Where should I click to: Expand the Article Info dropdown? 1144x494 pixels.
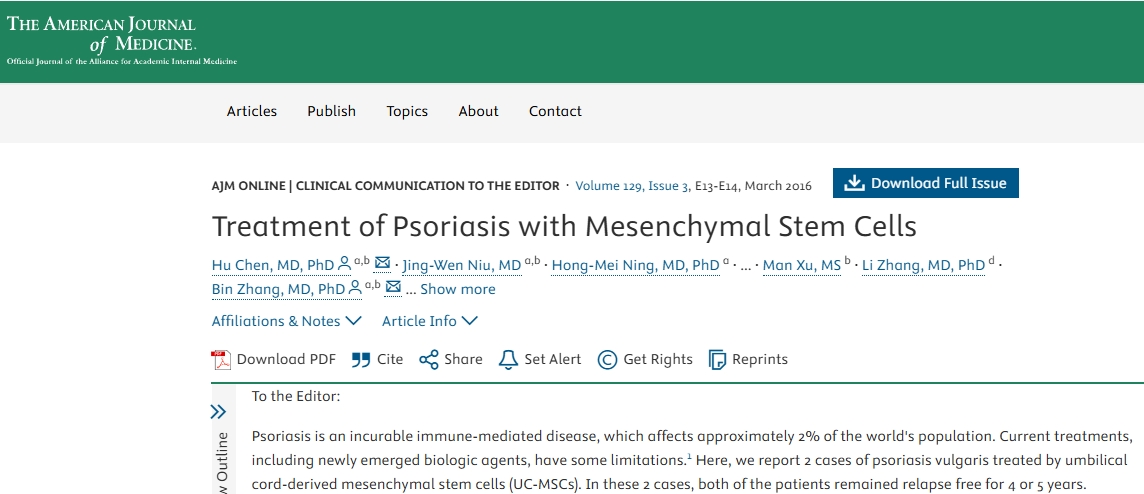pos(430,321)
